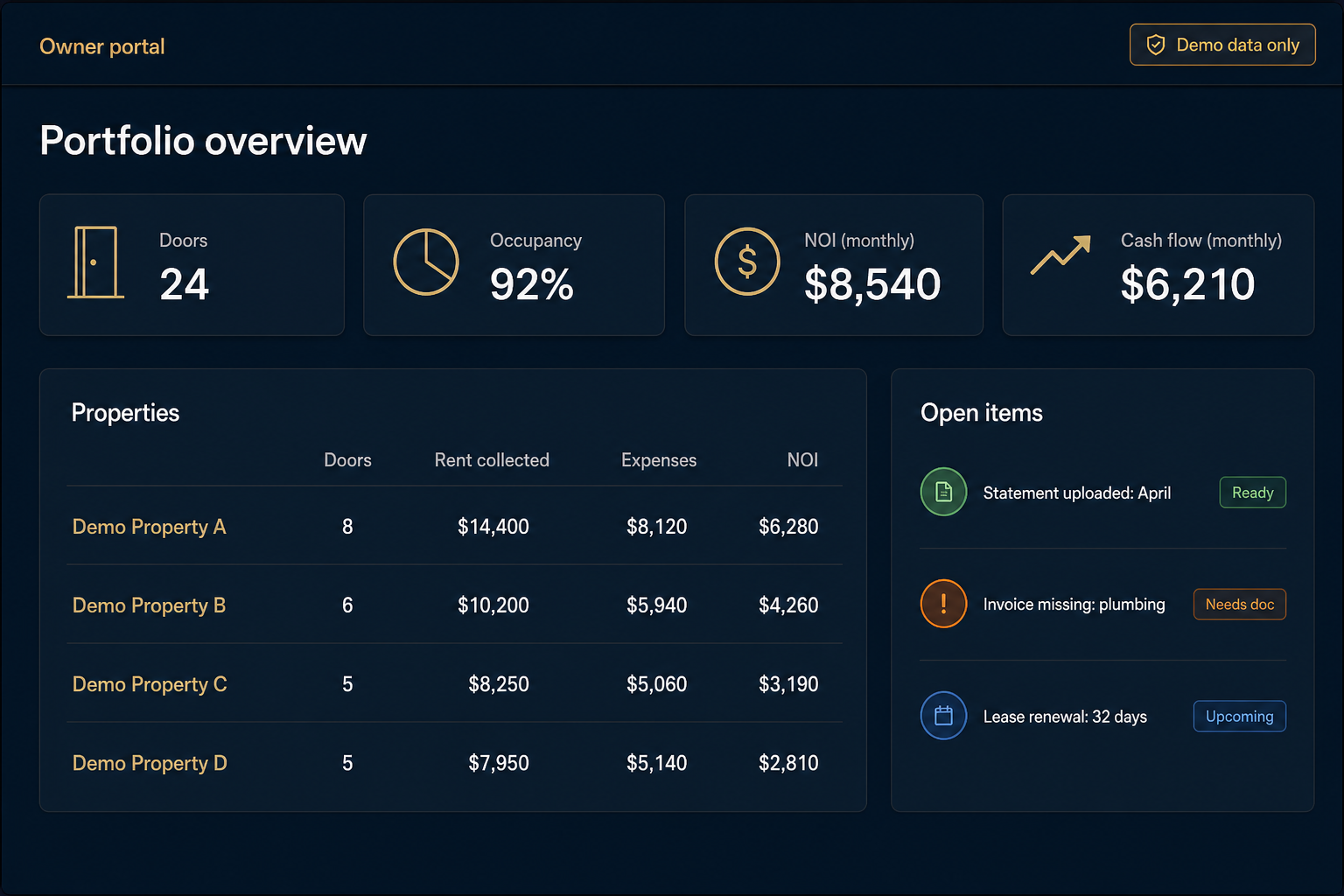Click $2,810 NOI for Property D

[788, 763]
